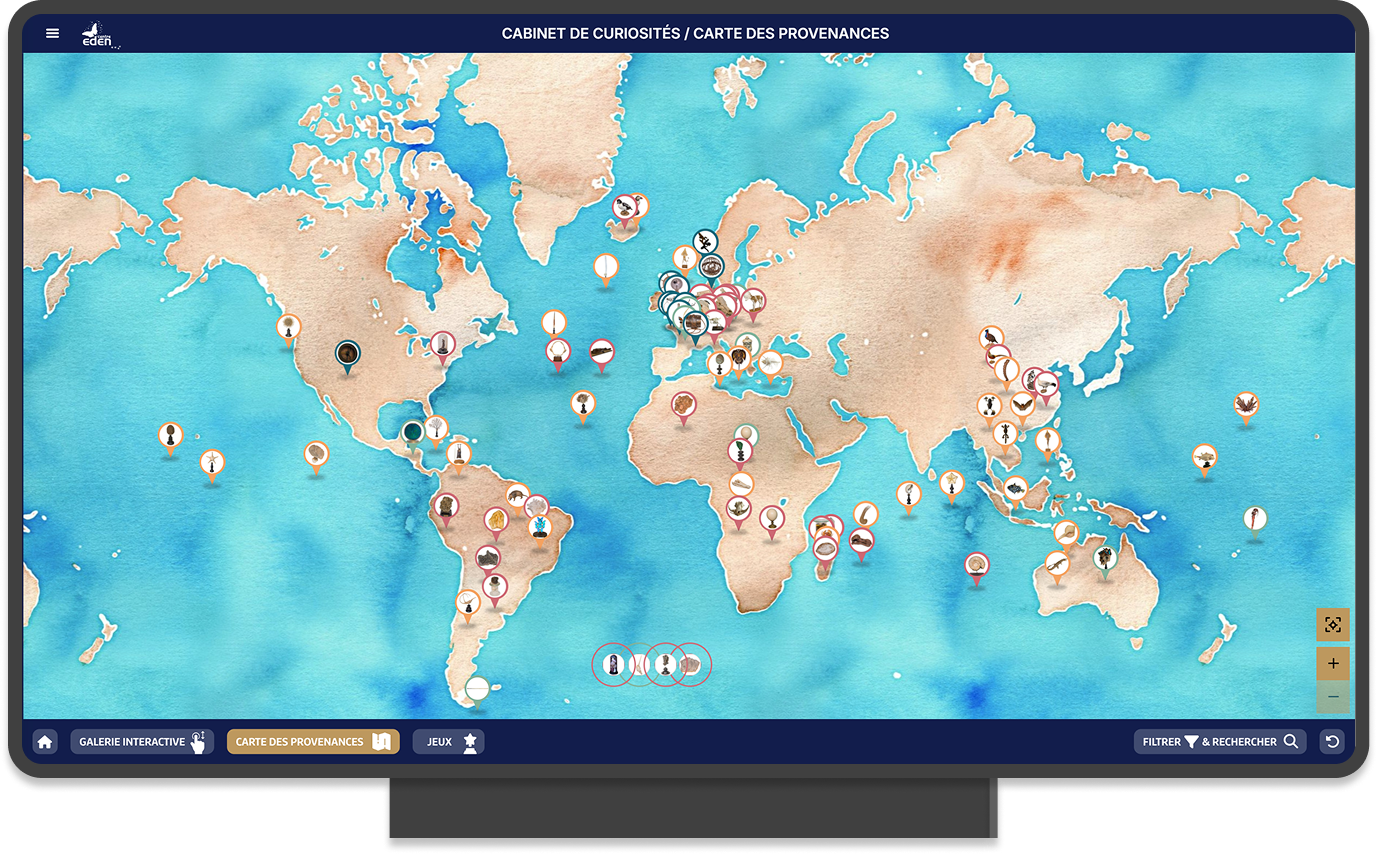
Task: Click the recenter map view icon
Action: point(1332,625)
